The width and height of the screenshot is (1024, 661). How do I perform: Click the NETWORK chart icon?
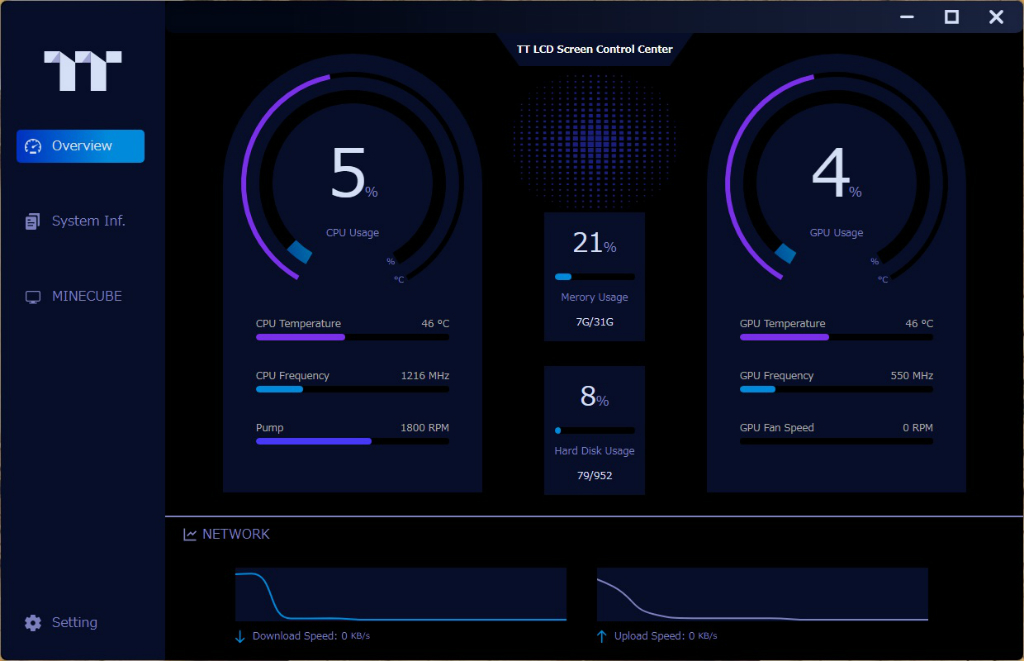[190, 534]
